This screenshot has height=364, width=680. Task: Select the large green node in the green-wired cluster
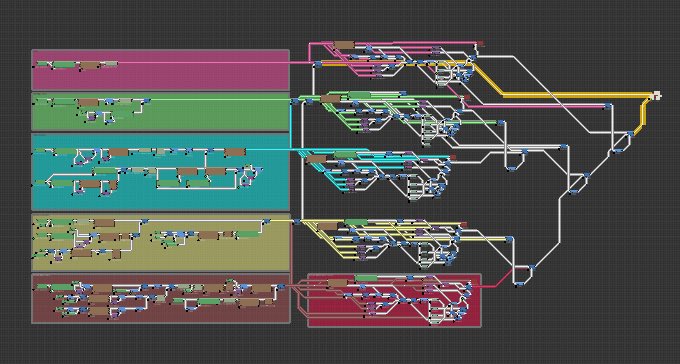point(360,95)
